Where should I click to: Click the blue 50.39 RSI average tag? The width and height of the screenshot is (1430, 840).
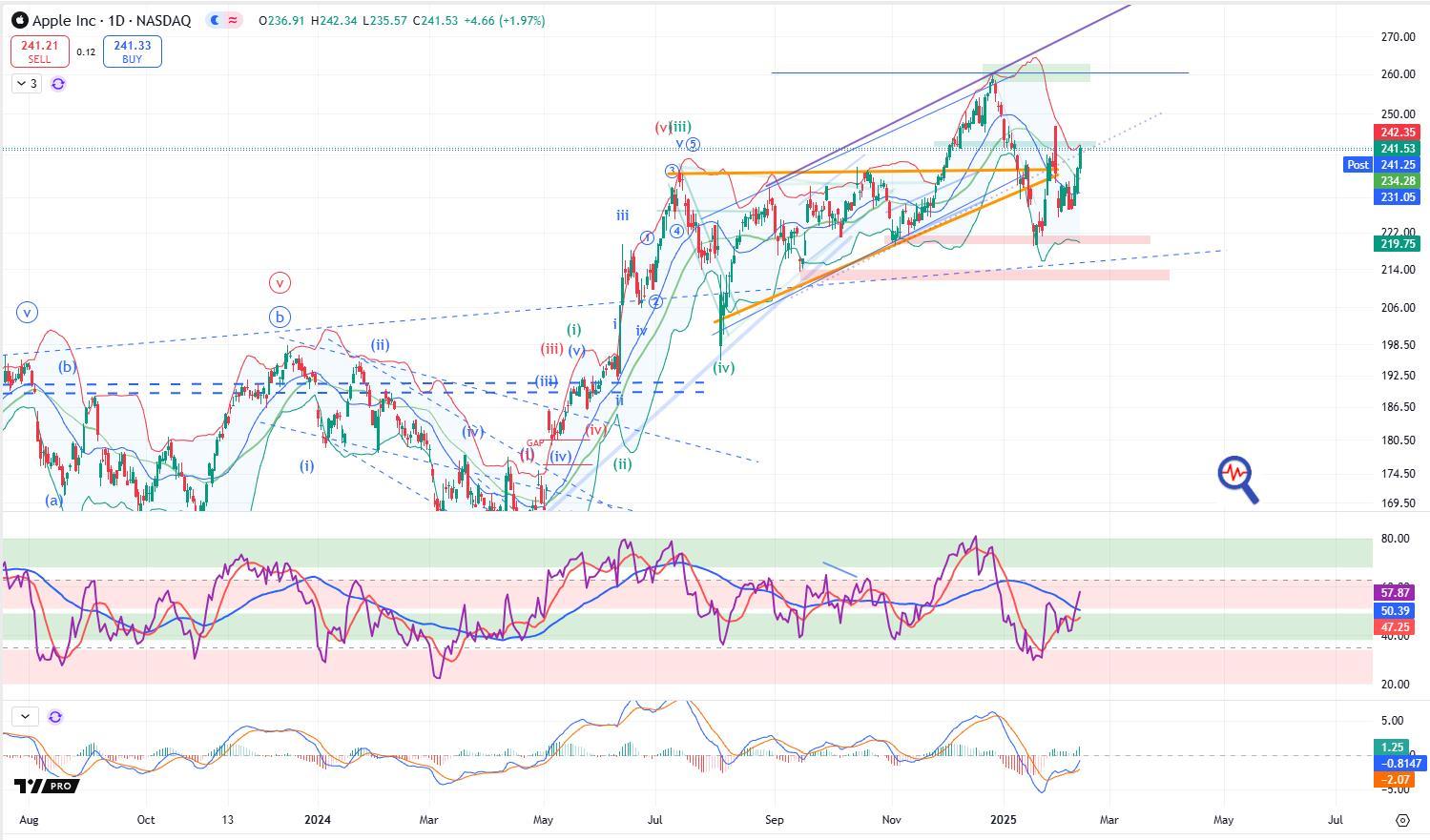click(x=1395, y=610)
